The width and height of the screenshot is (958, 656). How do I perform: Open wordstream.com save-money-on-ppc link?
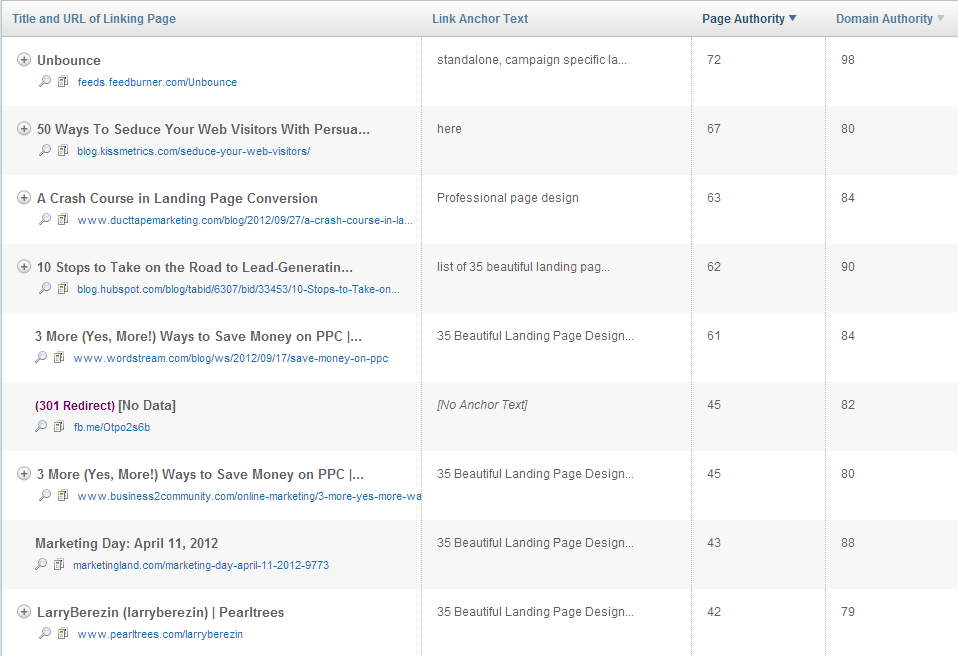coord(231,358)
